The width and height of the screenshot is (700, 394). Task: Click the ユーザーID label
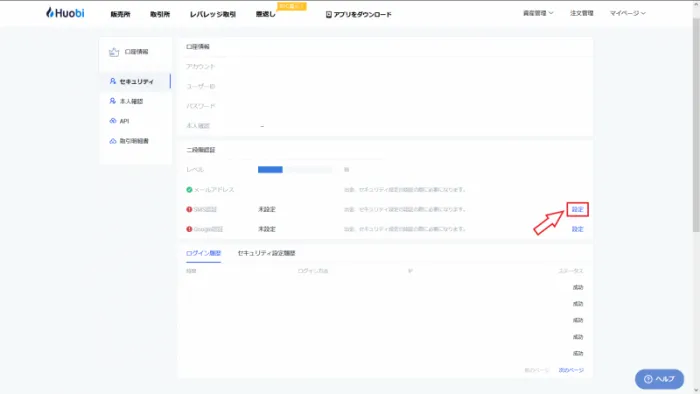(200, 86)
